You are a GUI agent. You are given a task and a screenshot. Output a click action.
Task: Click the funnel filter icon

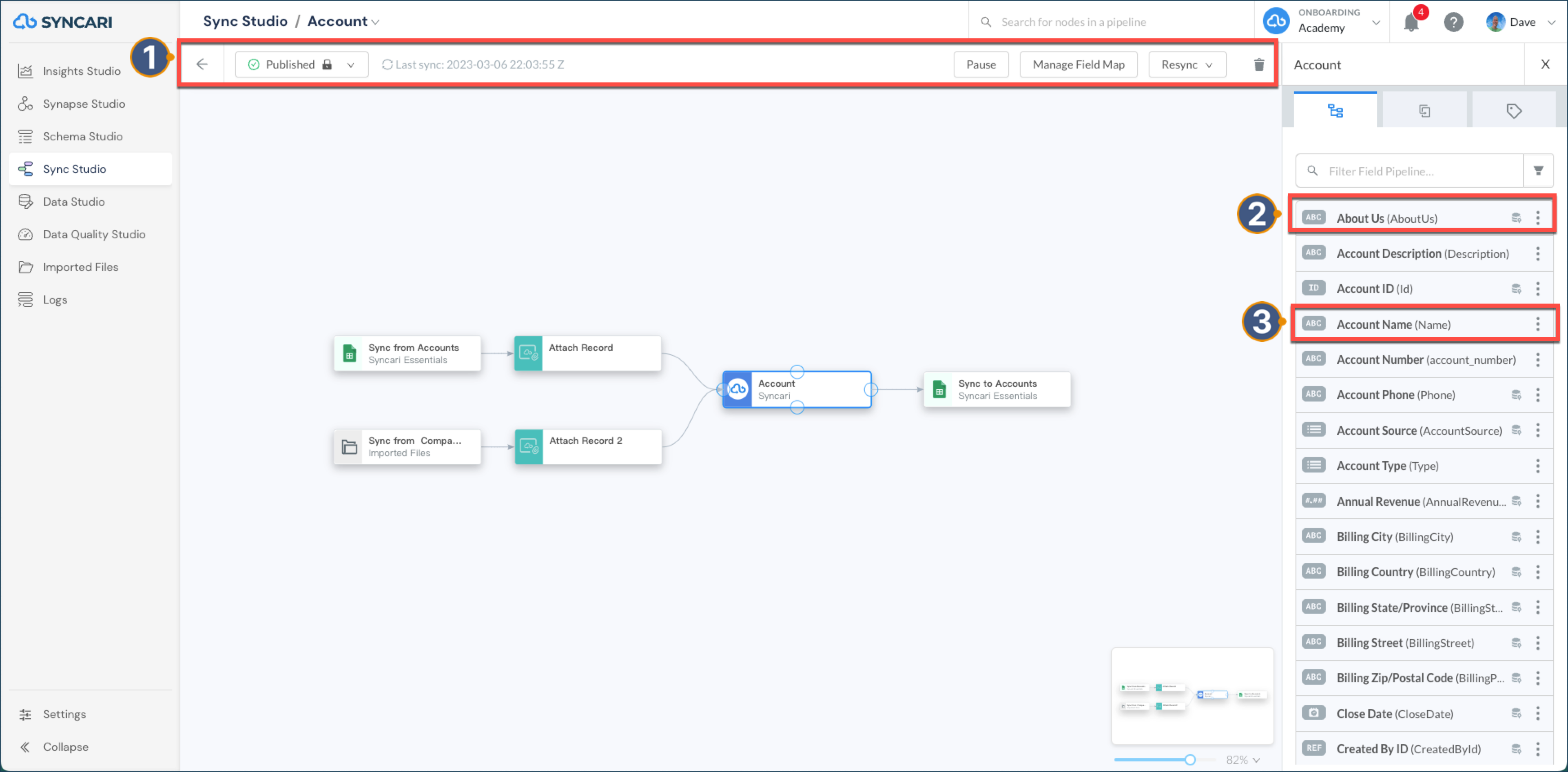click(x=1538, y=171)
